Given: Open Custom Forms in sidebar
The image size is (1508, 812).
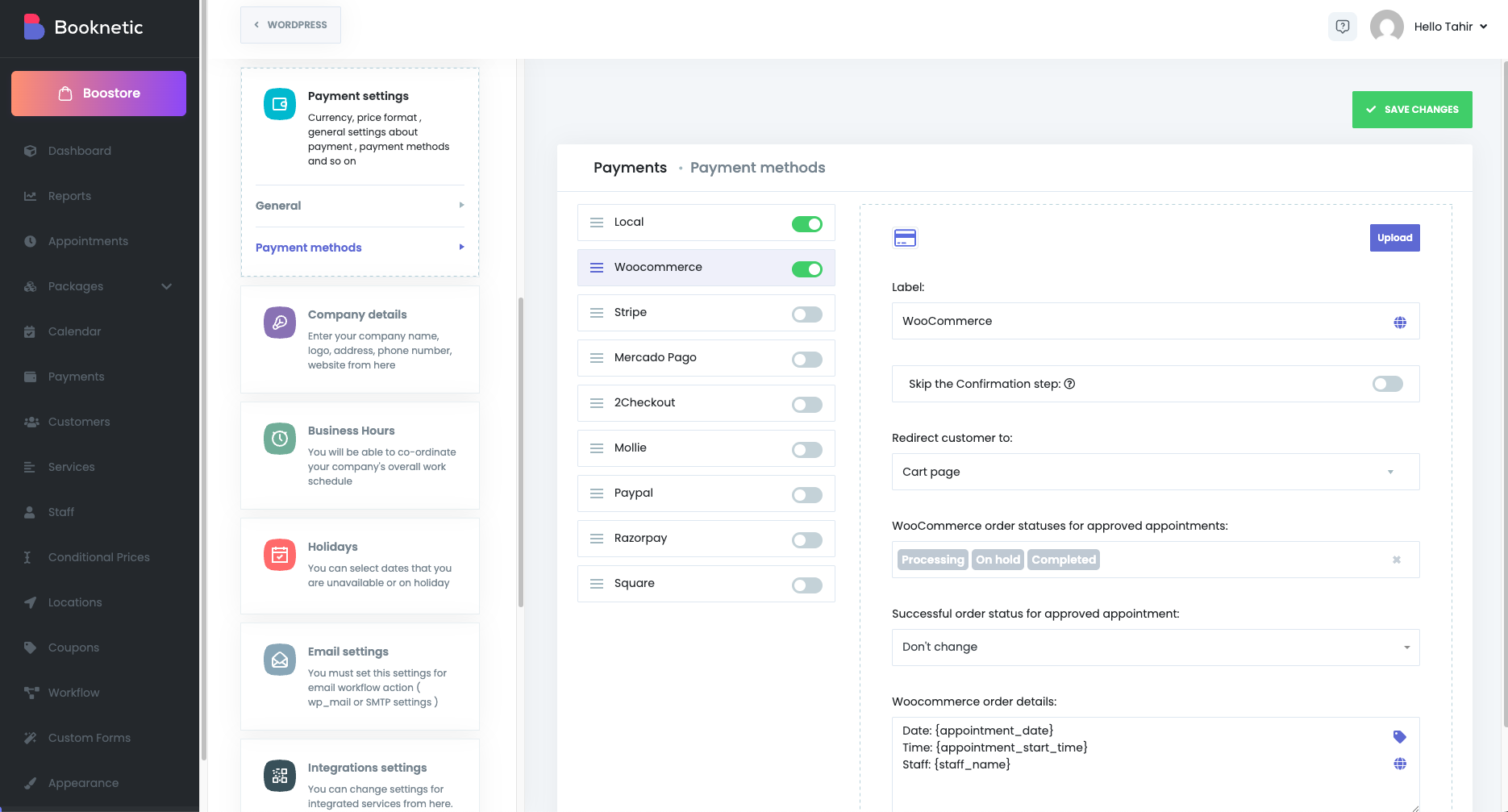Looking at the screenshot, I should 89,738.
